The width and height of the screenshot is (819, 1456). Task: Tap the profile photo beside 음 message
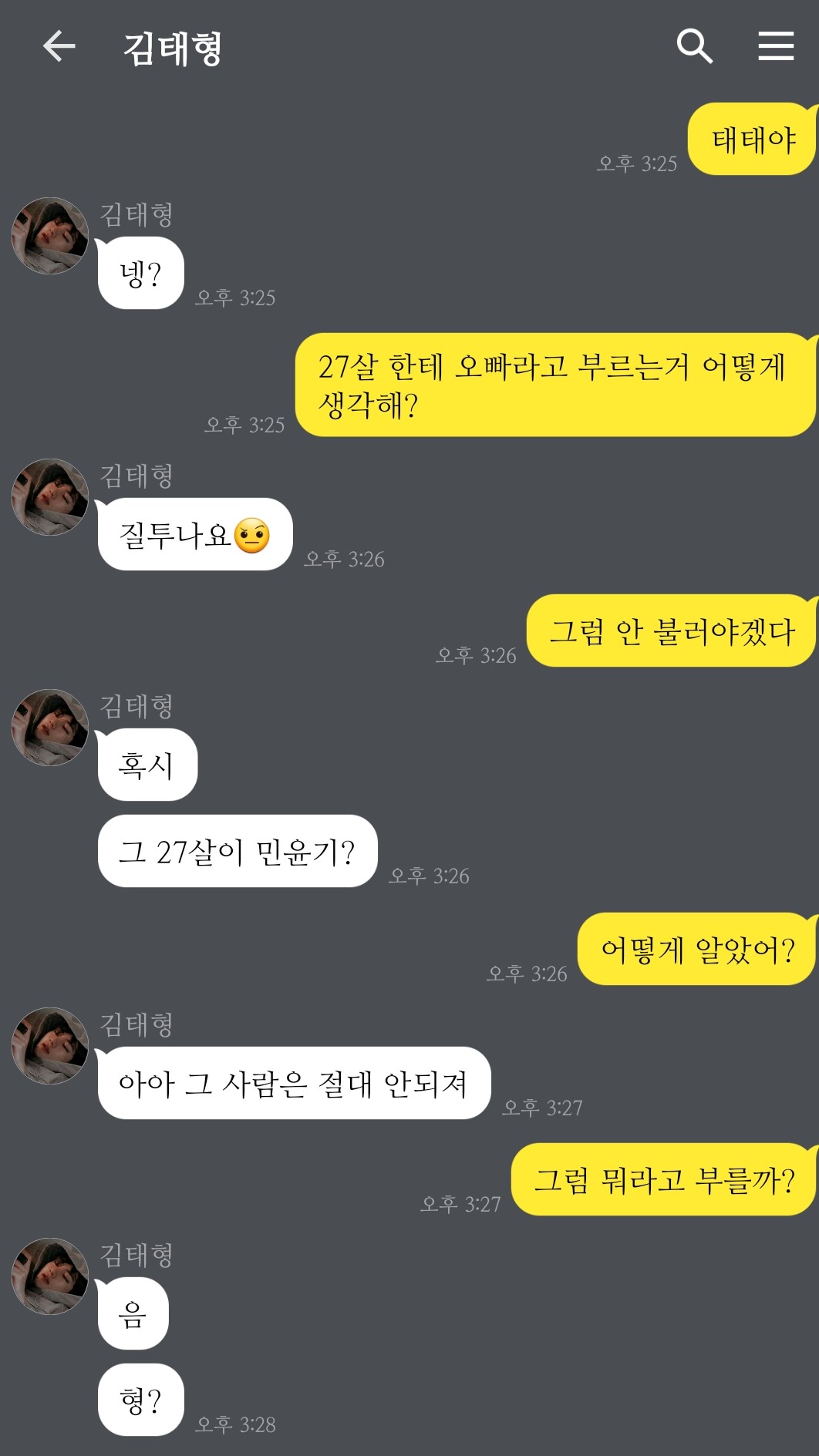tap(50, 1276)
